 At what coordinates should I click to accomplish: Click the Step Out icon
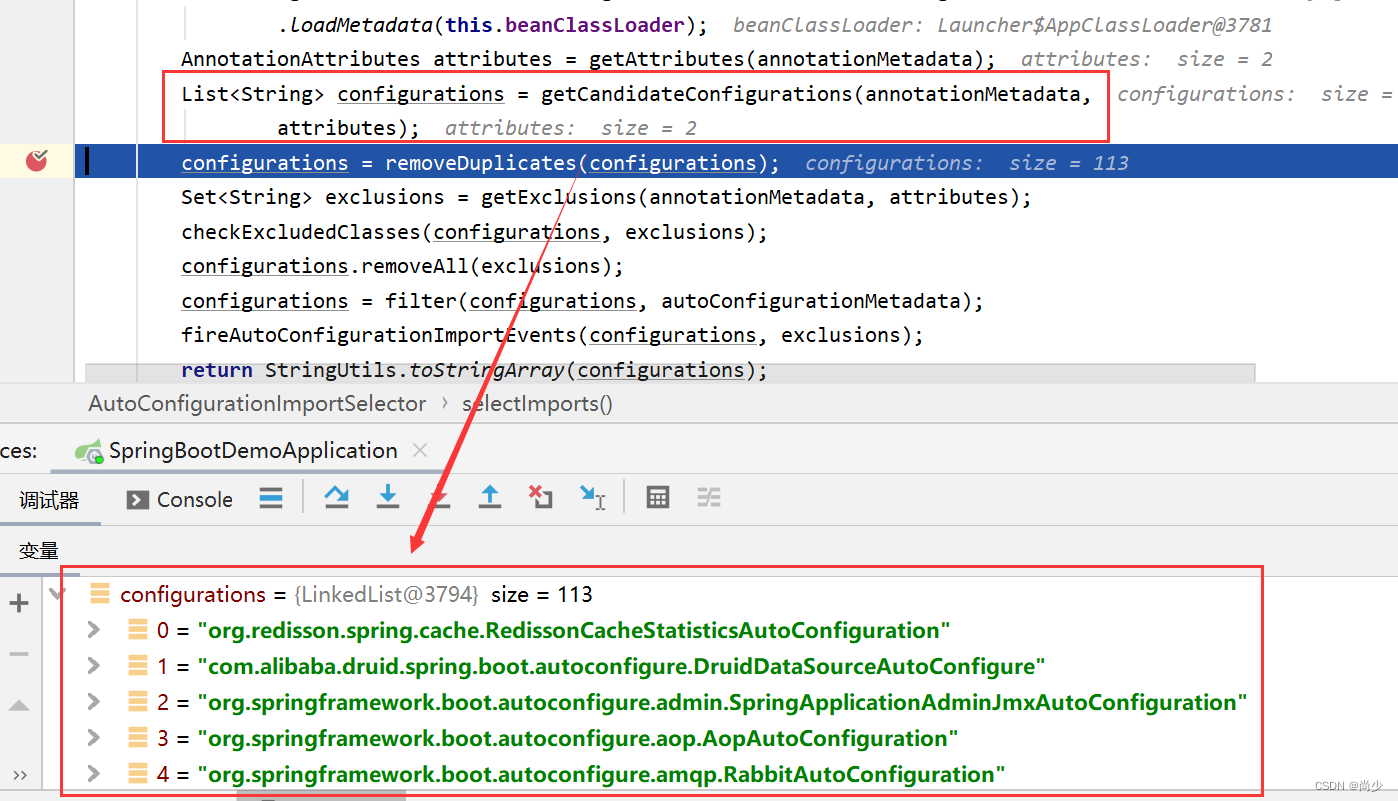click(490, 497)
